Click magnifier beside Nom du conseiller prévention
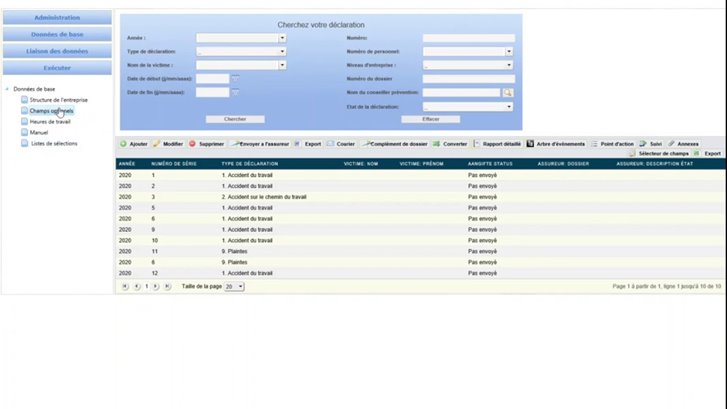The width and height of the screenshot is (727, 409). tap(508, 92)
